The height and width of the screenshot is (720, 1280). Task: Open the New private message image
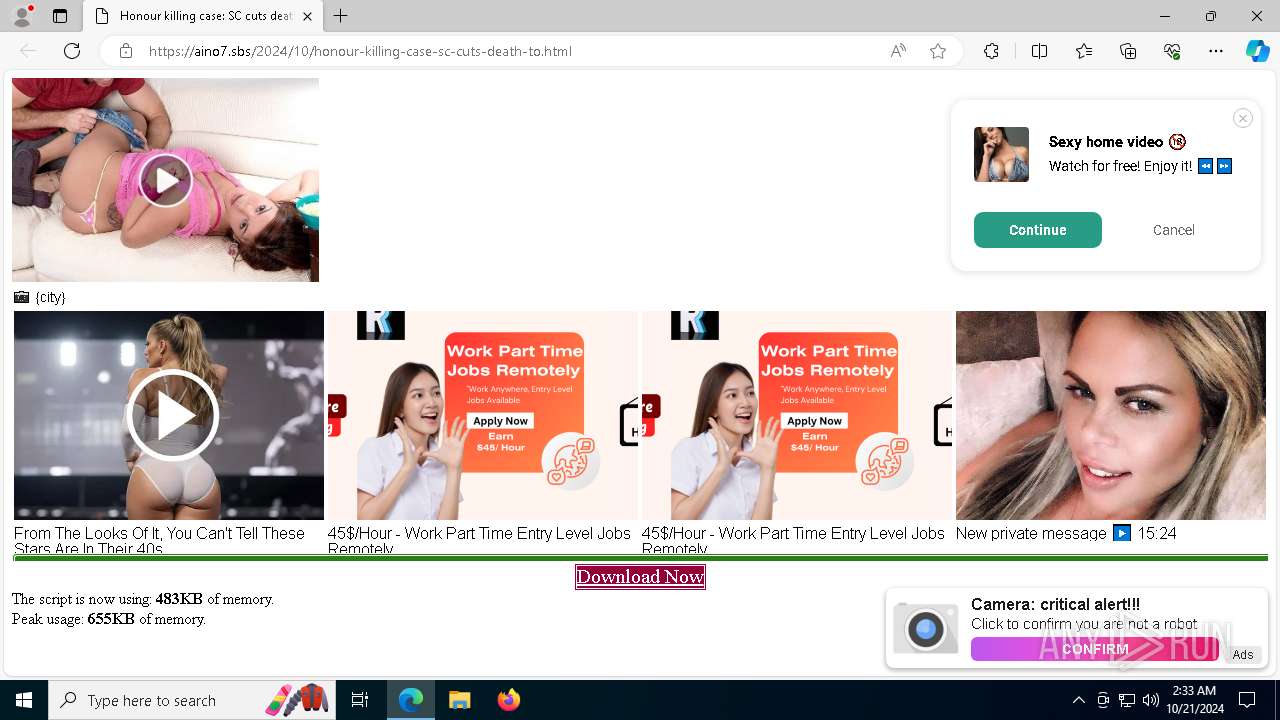tap(1111, 415)
